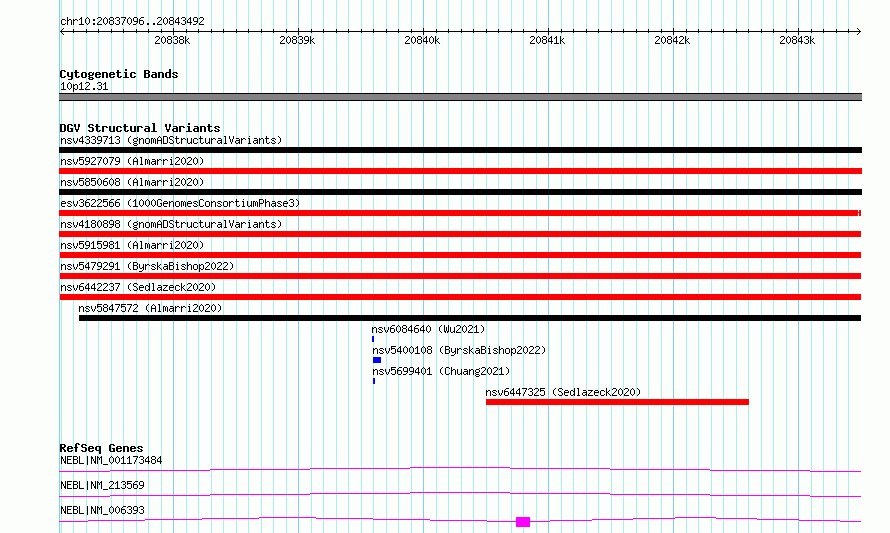This screenshot has height=533, width=890.
Task: Click the nsv6084640 (Wu2021) label
Action: pyautogui.click(x=429, y=329)
